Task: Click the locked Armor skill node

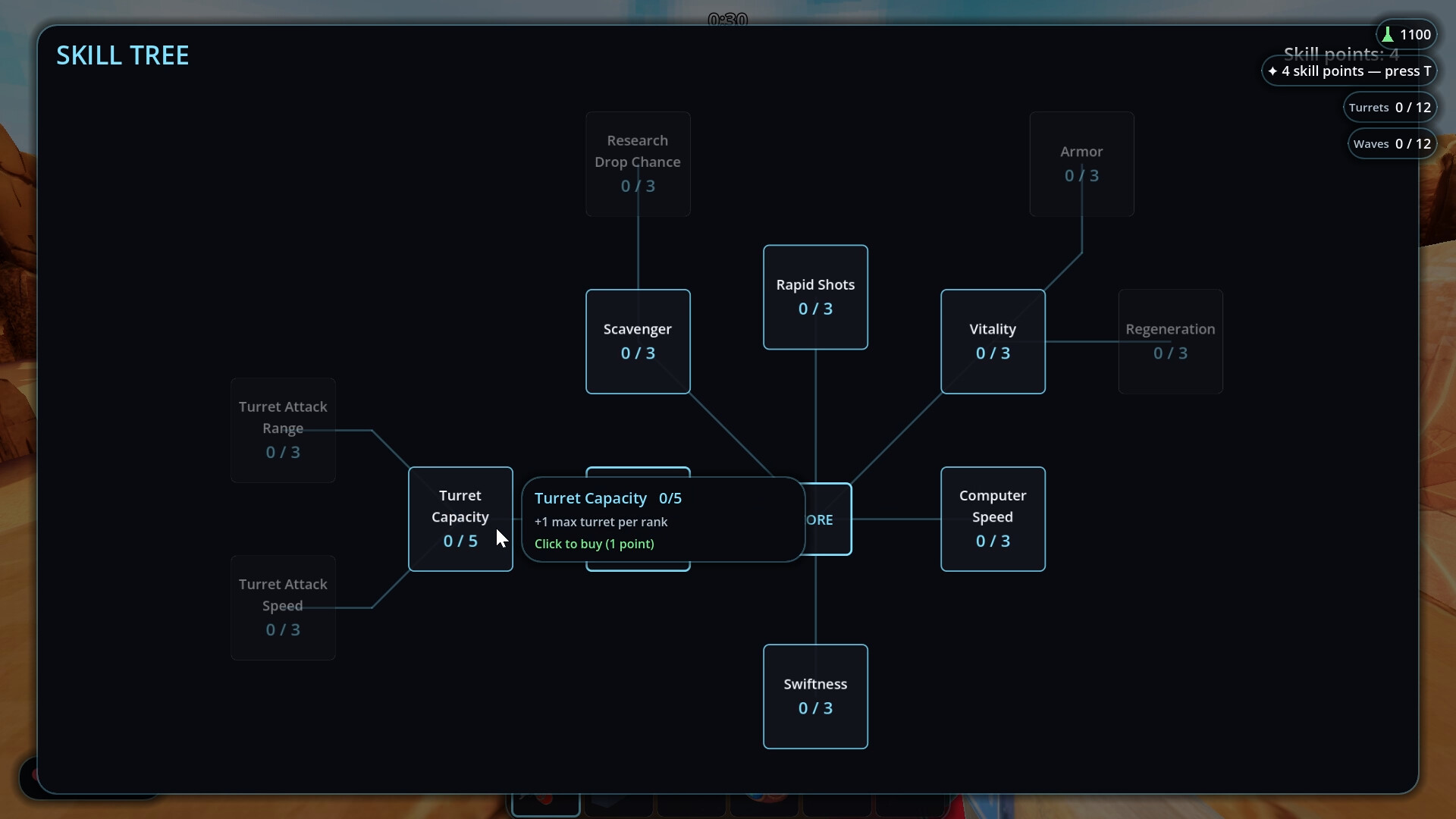Action: (1081, 164)
